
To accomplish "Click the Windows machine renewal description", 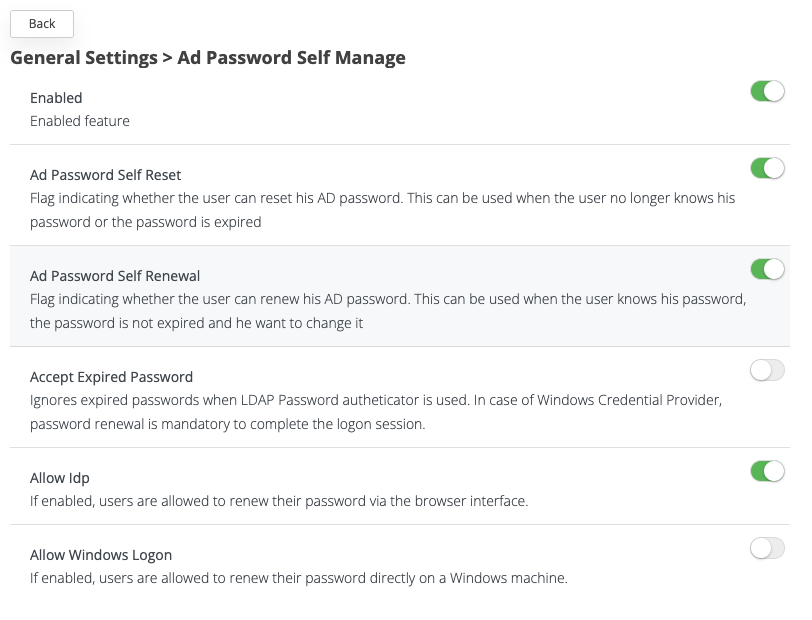I will click(x=298, y=578).
